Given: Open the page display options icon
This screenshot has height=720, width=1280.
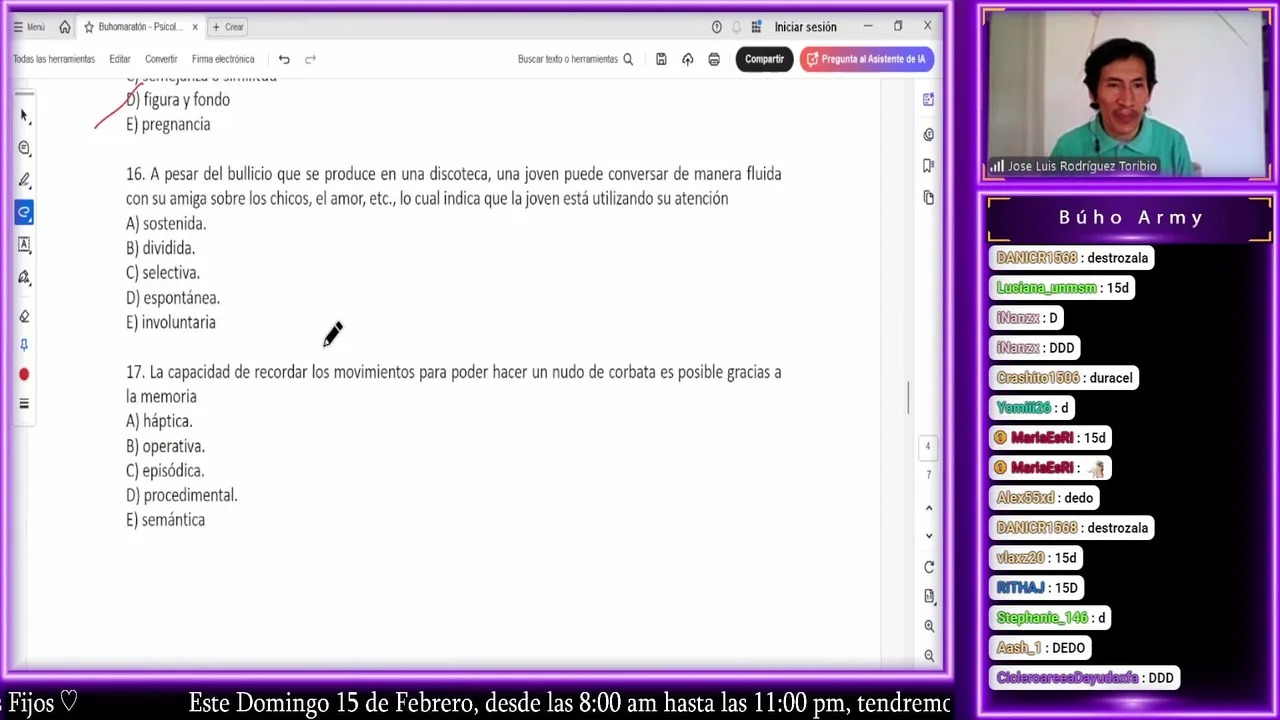Looking at the screenshot, I should pos(928,597).
